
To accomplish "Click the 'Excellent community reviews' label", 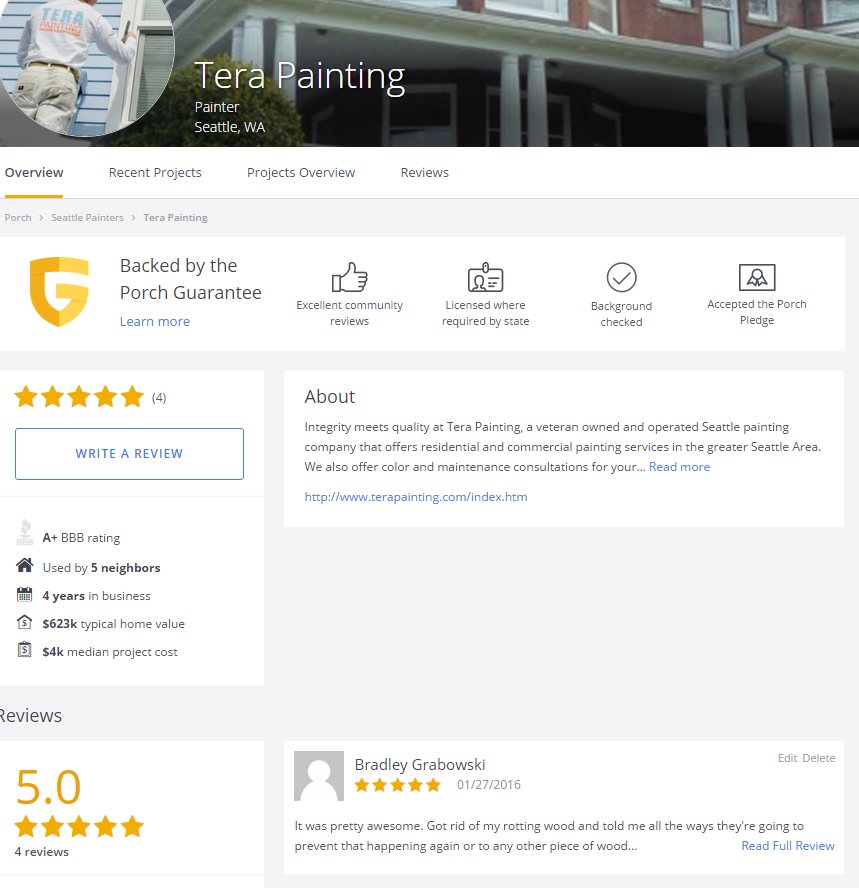I will pyautogui.click(x=349, y=313).
